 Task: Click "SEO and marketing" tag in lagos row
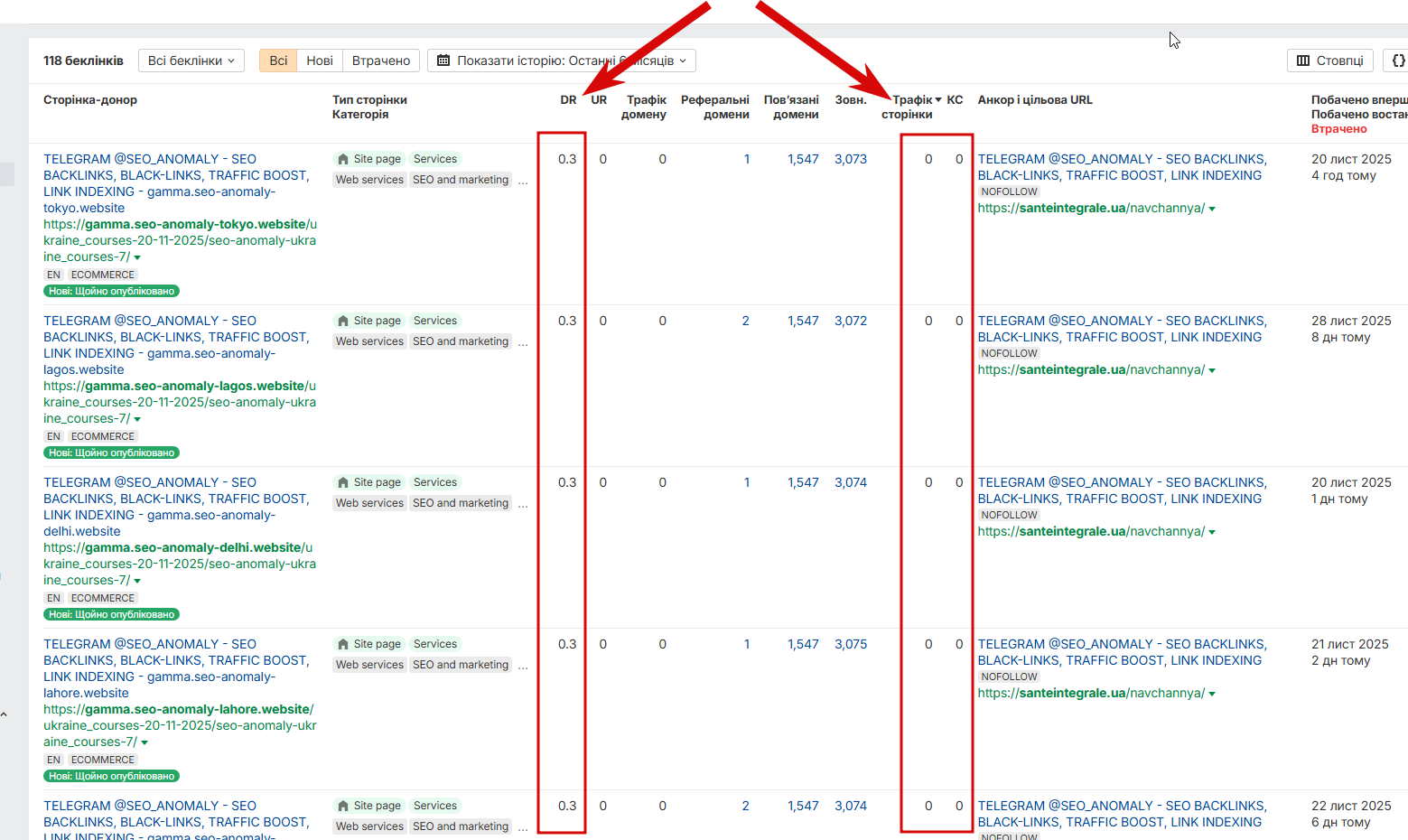pos(461,341)
